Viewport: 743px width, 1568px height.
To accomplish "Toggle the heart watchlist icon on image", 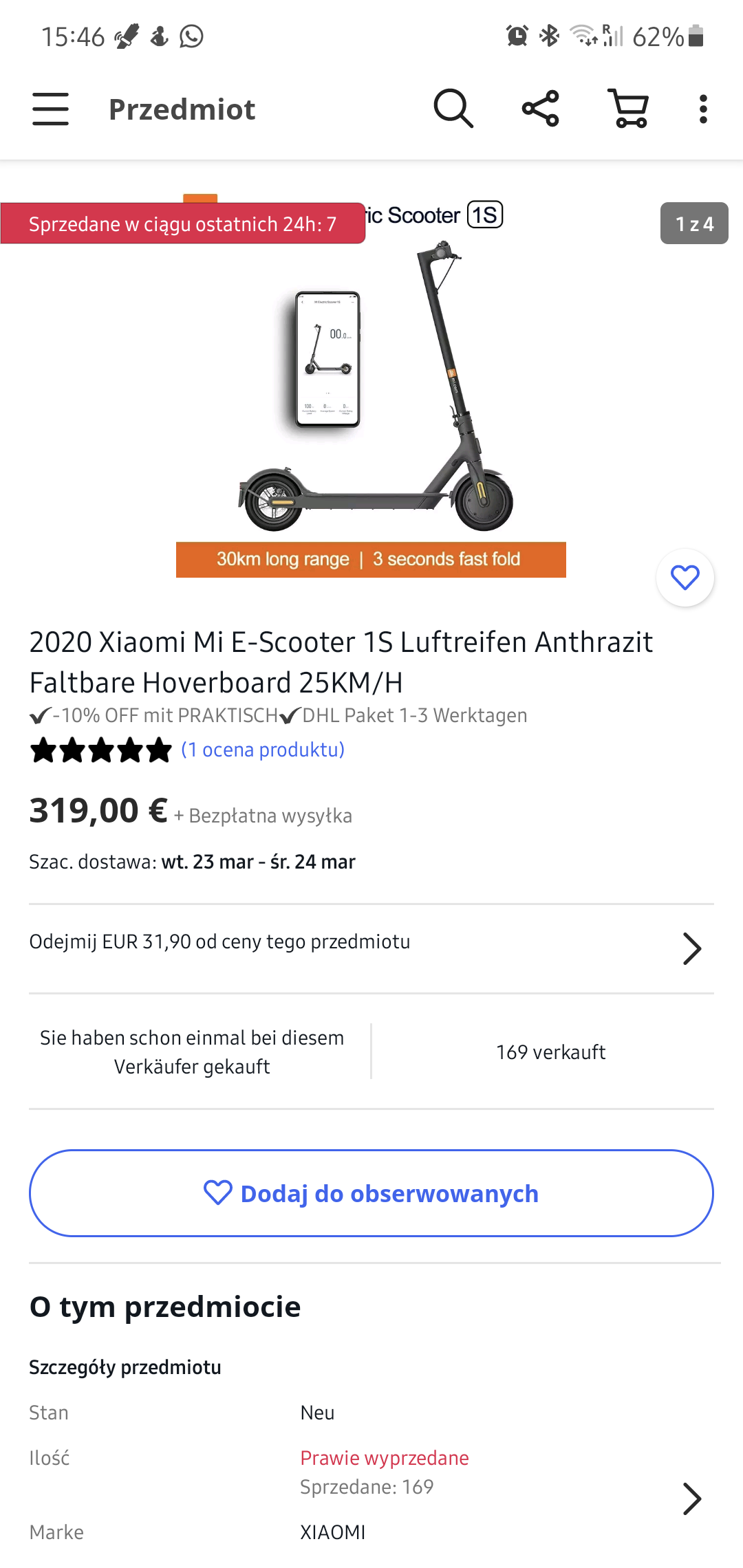I will (685, 578).
